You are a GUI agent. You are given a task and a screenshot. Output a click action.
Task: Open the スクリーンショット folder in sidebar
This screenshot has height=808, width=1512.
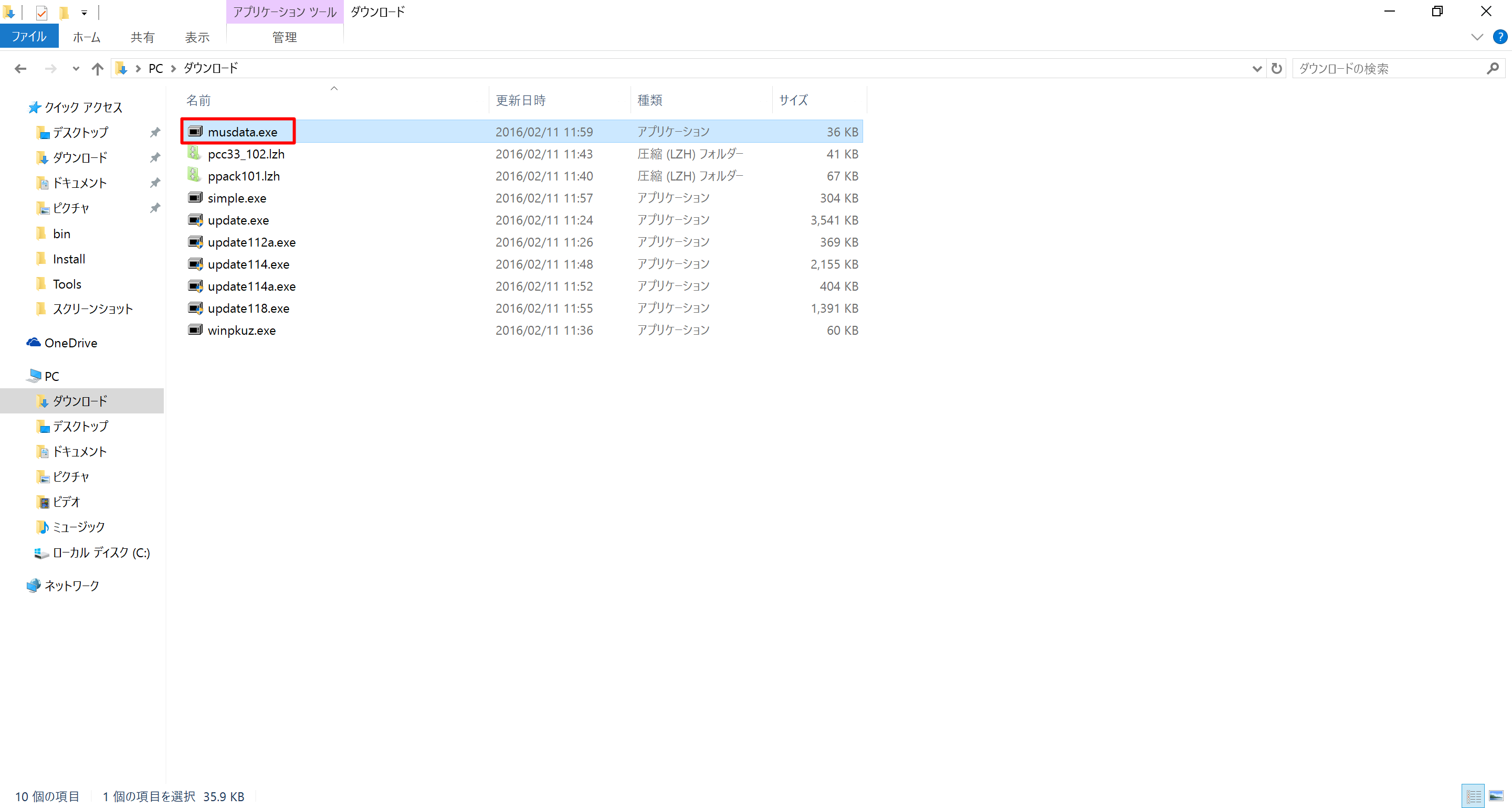click(93, 309)
